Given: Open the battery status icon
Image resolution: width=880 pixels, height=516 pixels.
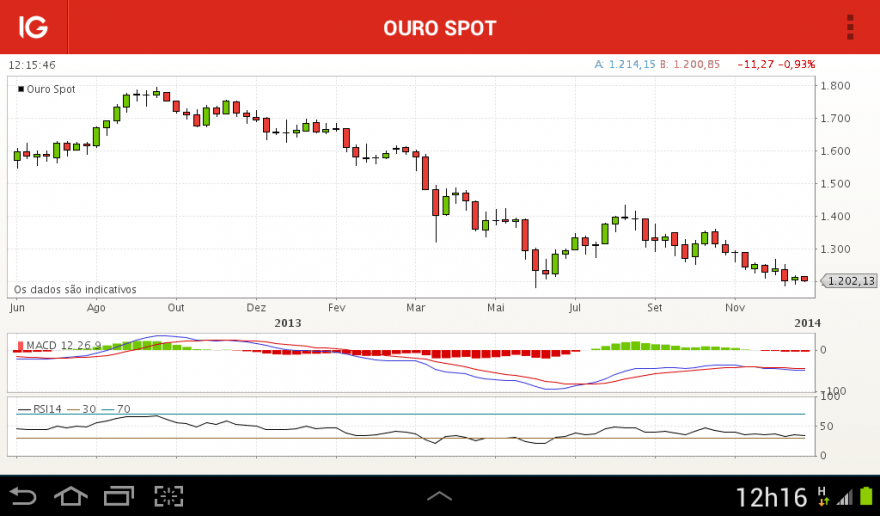Looking at the screenshot, I should (867, 496).
